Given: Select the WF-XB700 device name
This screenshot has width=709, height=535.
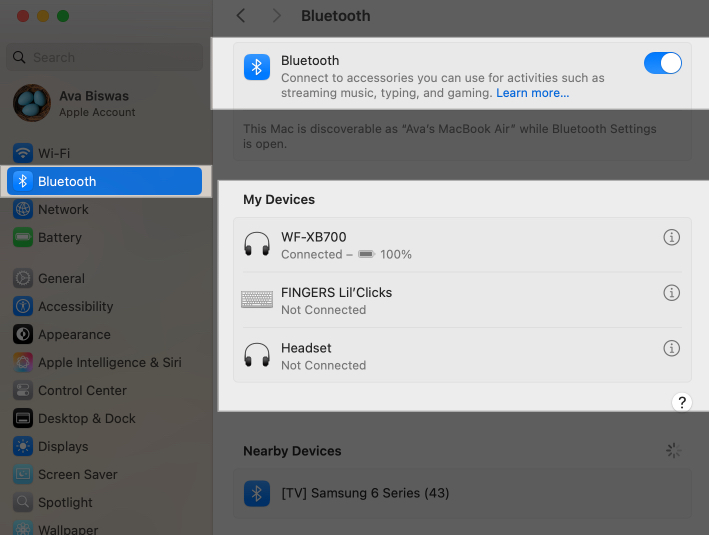Looking at the screenshot, I should pos(314,237).
